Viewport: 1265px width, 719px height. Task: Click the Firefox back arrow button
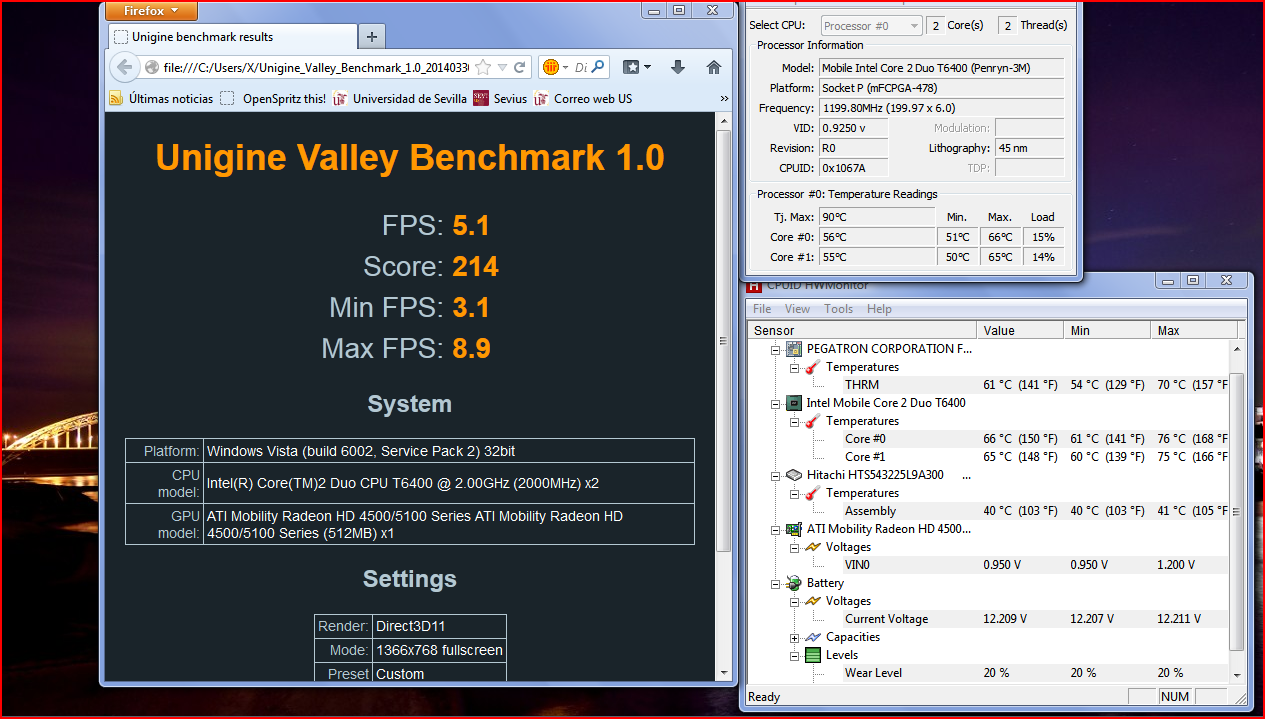pos(123,67)
